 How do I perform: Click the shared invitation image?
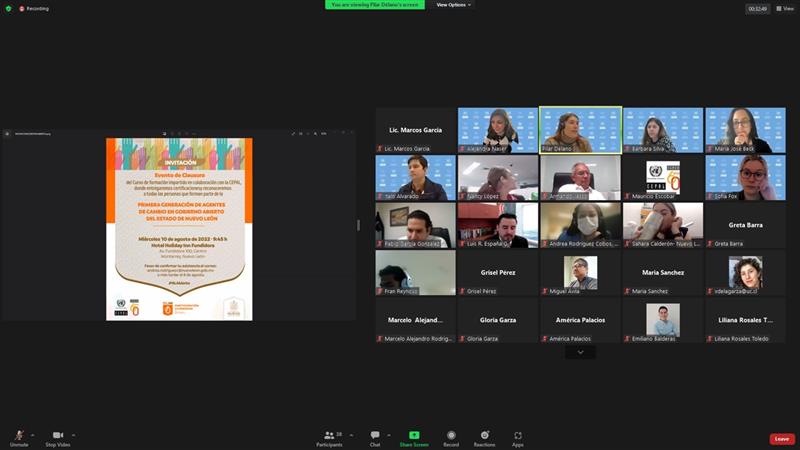(x=179, y=229)
